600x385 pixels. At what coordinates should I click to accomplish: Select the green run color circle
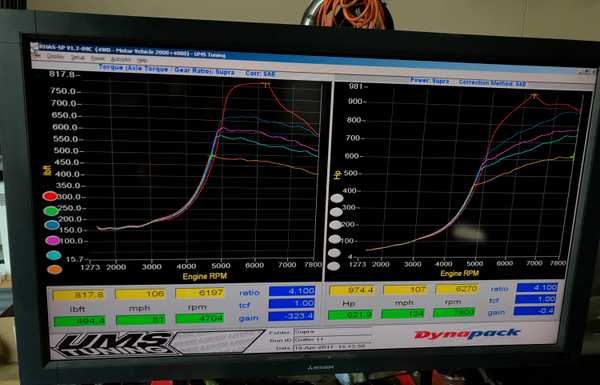(x=51, y=210)
